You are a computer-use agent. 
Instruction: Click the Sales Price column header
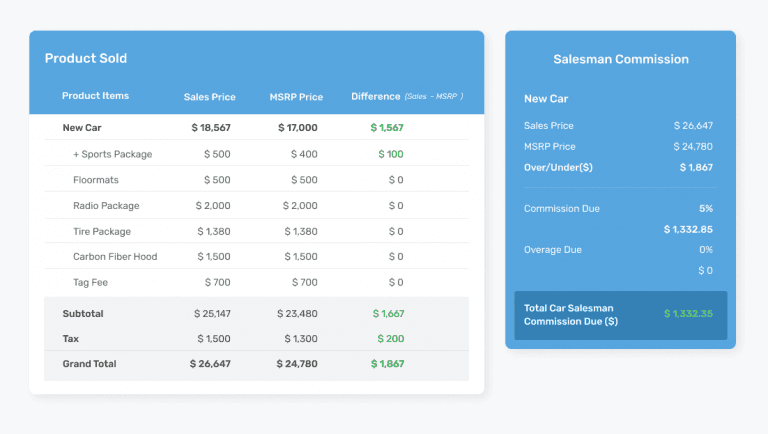pyautogui.click(x=210, y=97)
